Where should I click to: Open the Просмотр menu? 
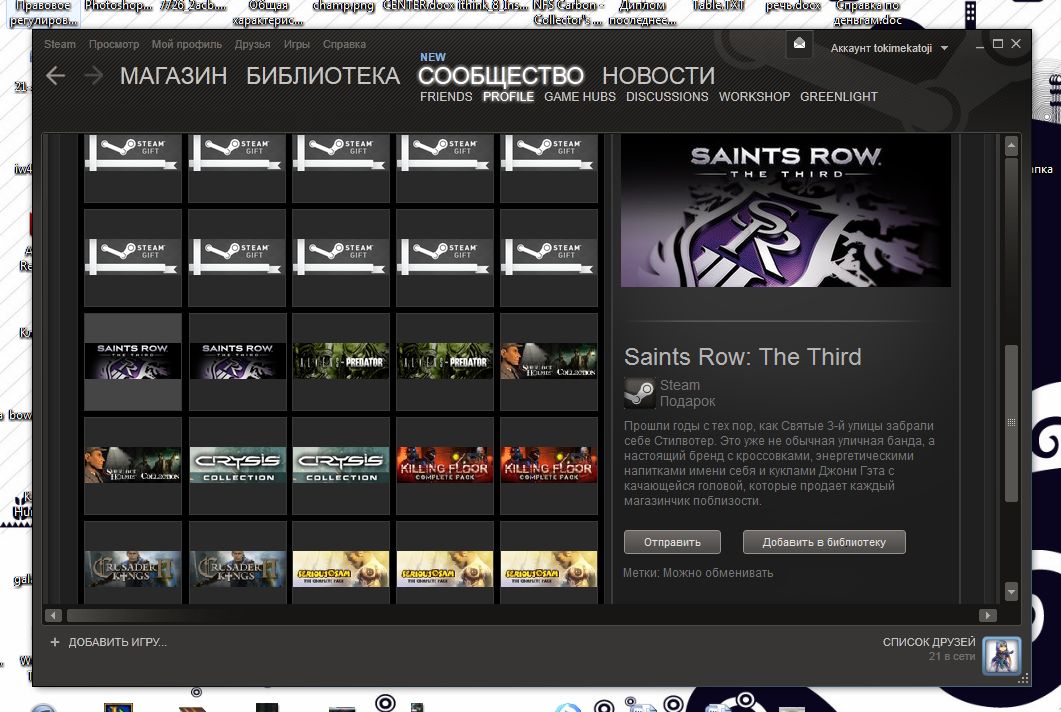click(x=114, y=44)
